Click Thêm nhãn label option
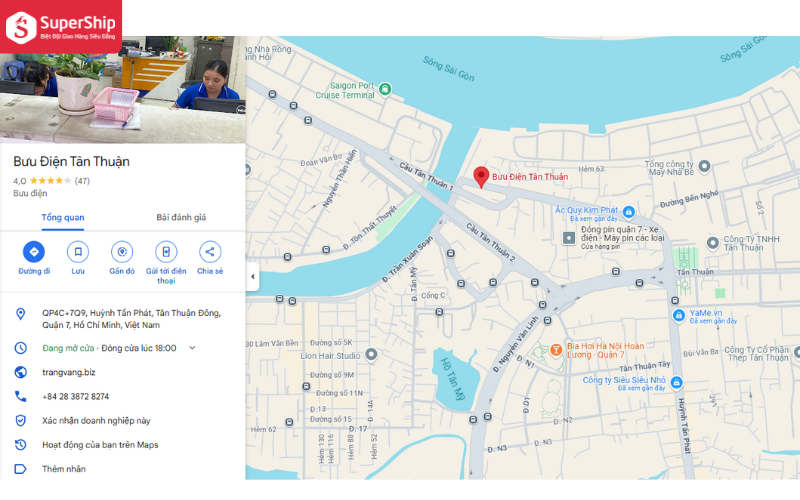The image size is (800, 500). 64,469
